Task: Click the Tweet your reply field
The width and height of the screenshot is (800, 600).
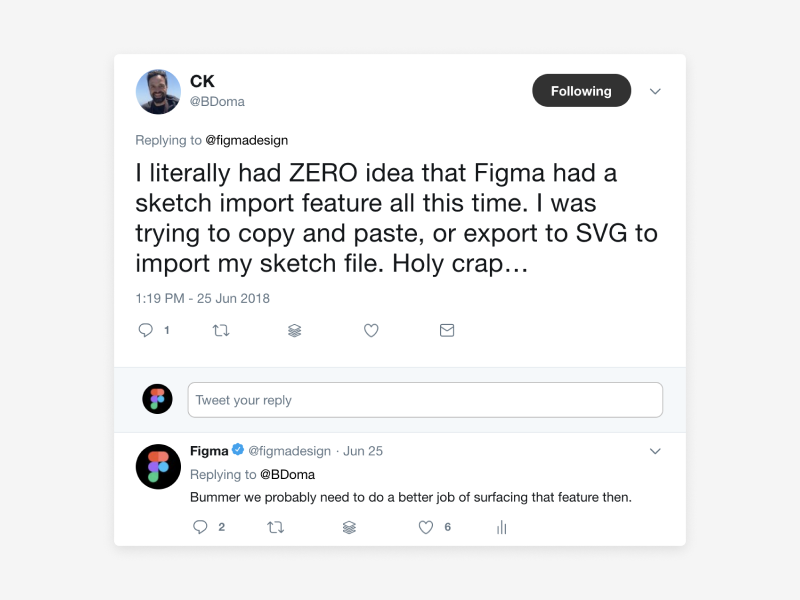Action: [425, 400]
